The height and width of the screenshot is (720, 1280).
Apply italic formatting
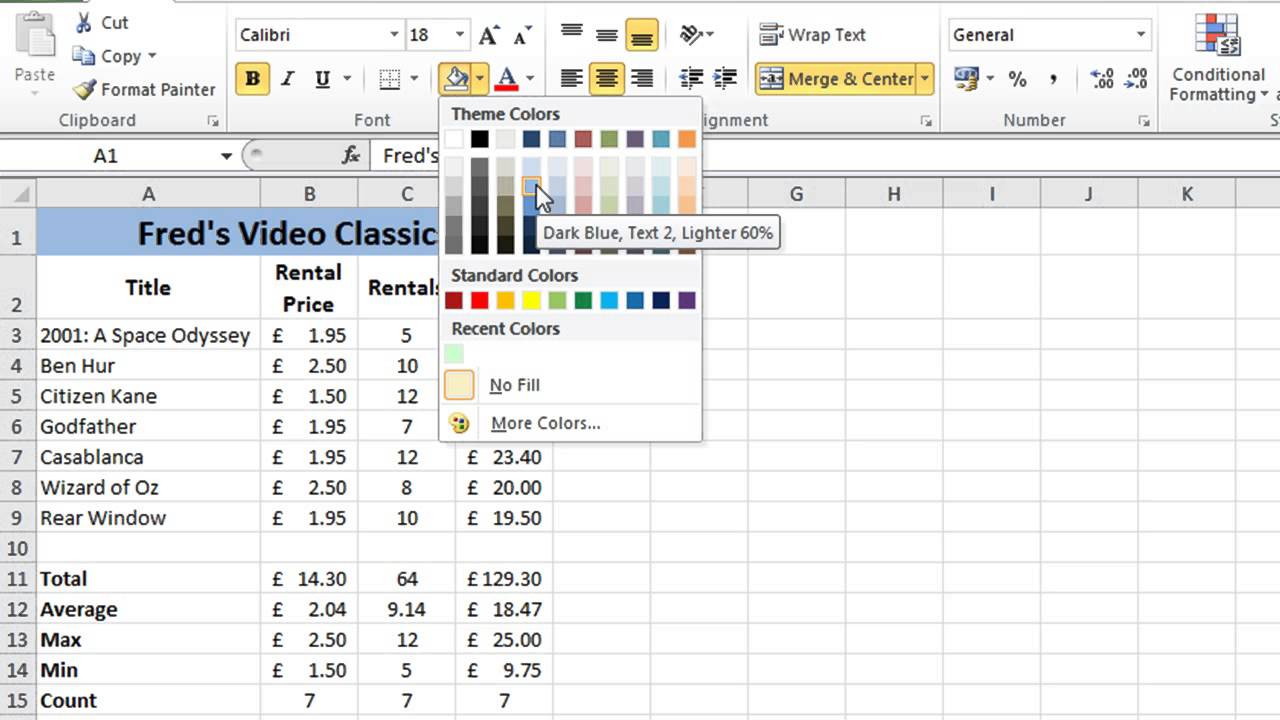click(x=286, y=78)
